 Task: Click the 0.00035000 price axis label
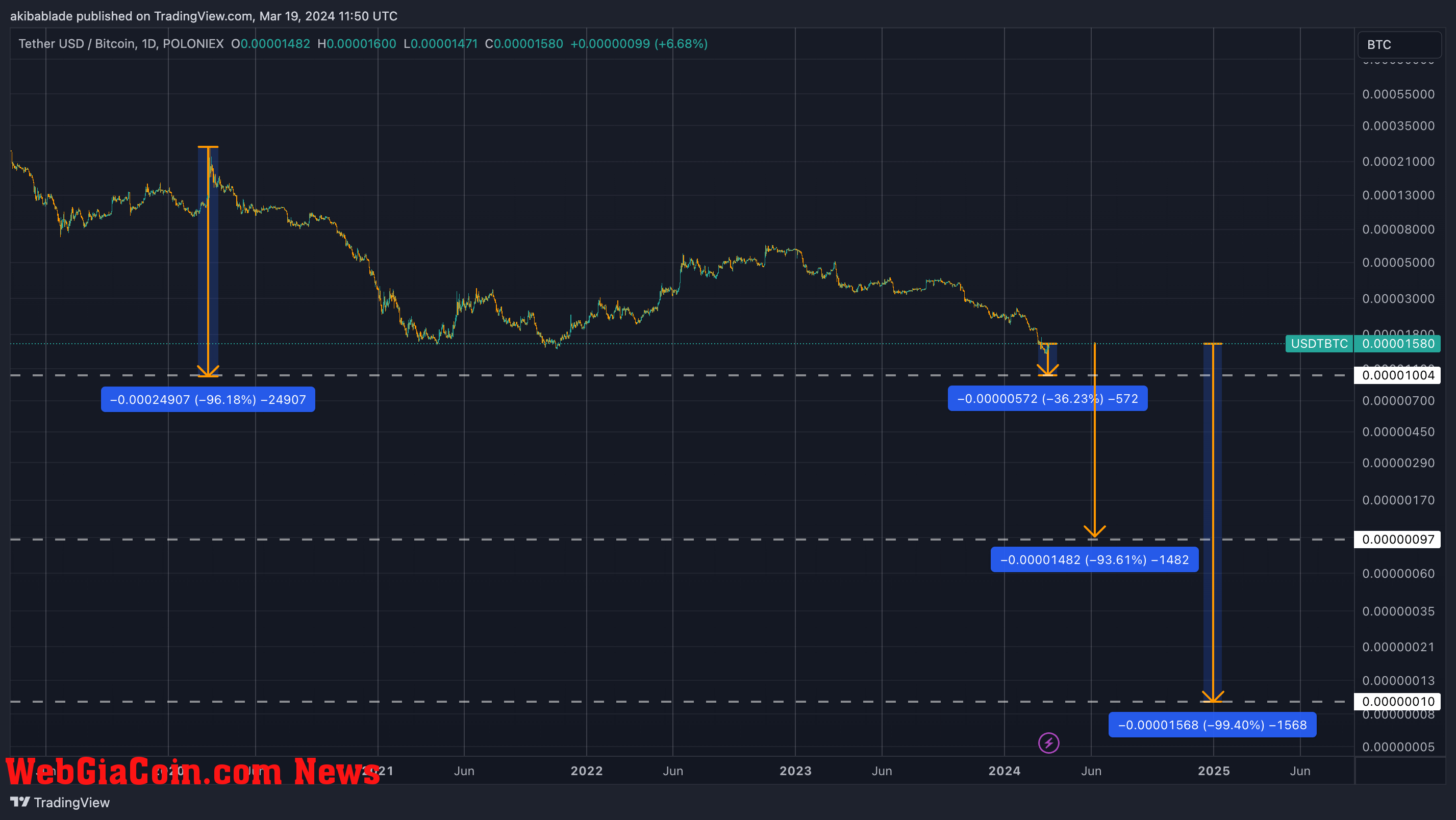(1398, 126)
